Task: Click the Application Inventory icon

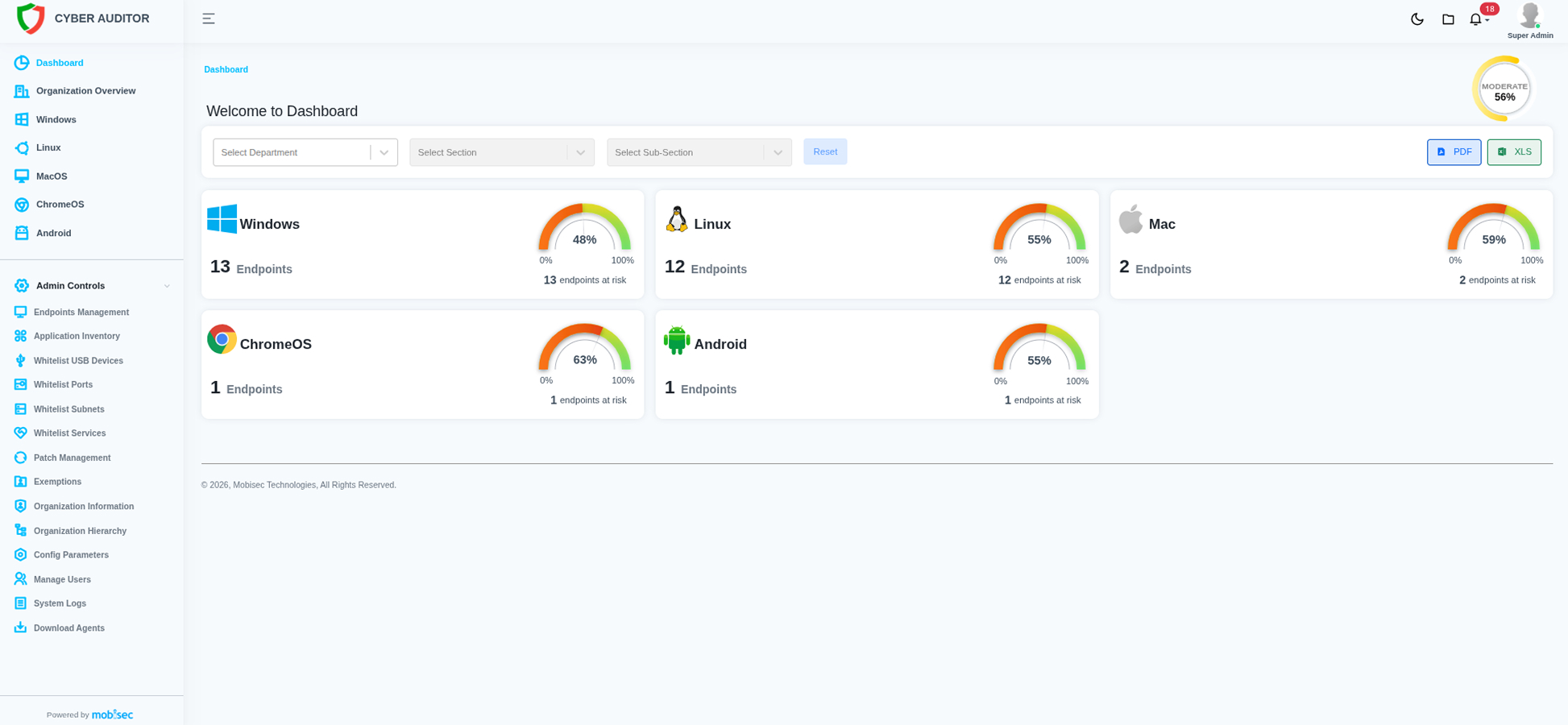Action: [x=21, y=336]
